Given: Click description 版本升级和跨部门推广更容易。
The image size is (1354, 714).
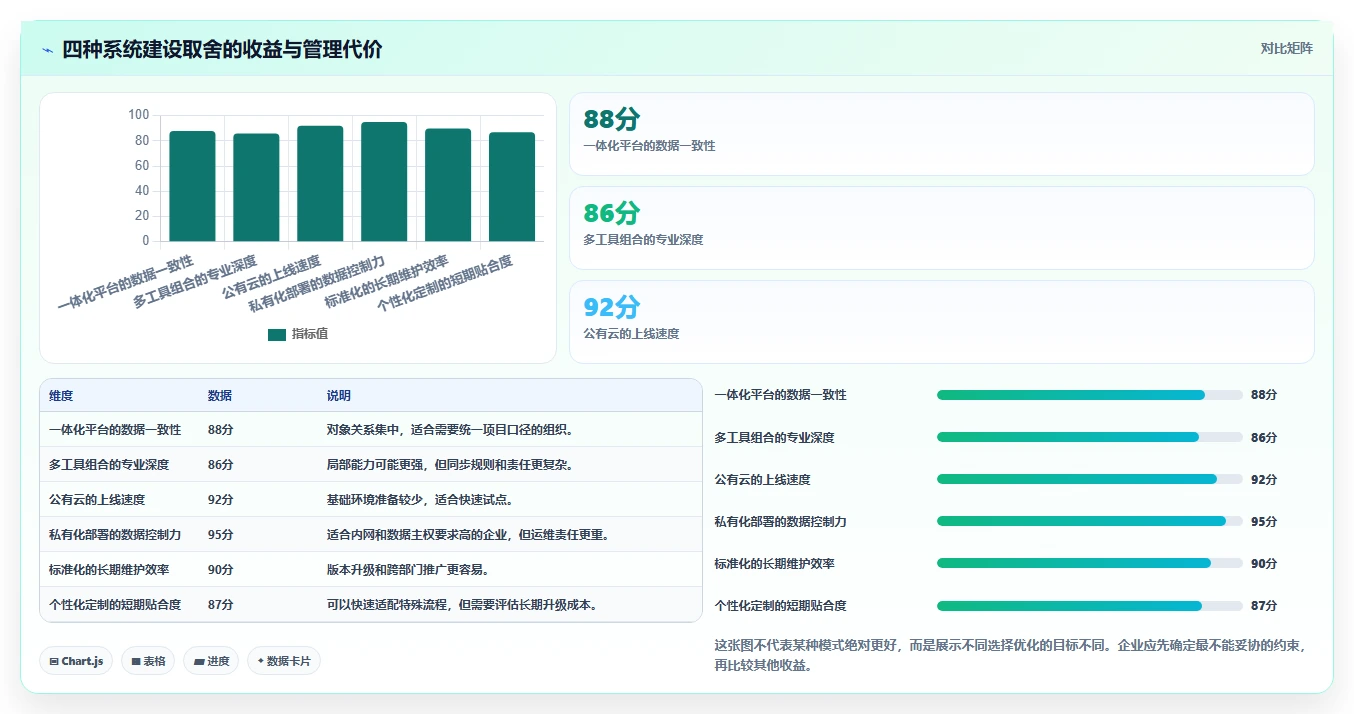Looking at the screenshot, I should tap(408, 570).
